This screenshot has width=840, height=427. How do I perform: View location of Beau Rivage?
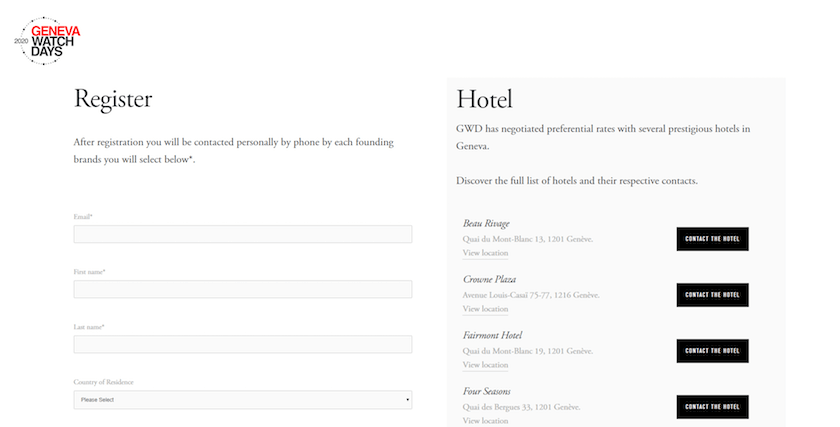click(x=485, y=253)
